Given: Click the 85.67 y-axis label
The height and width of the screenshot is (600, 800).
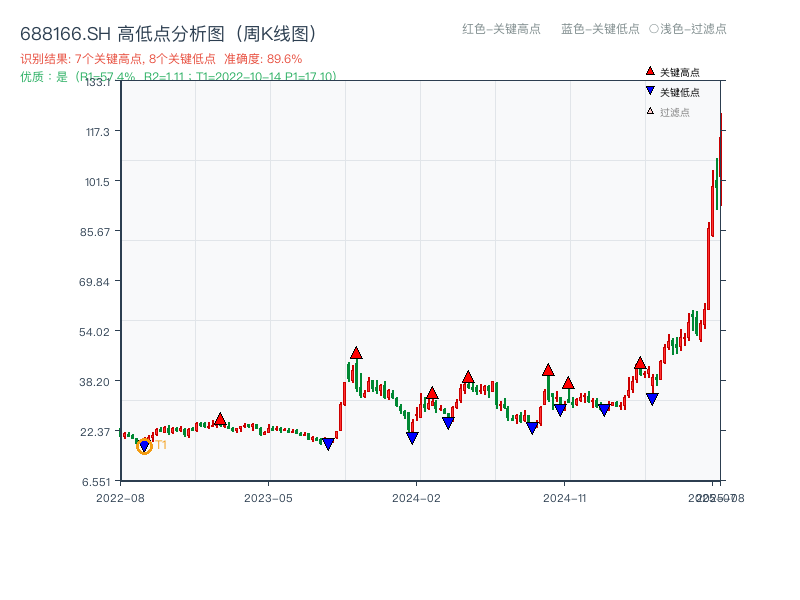Looking at the screenshot, I should (x=94, y=232).
